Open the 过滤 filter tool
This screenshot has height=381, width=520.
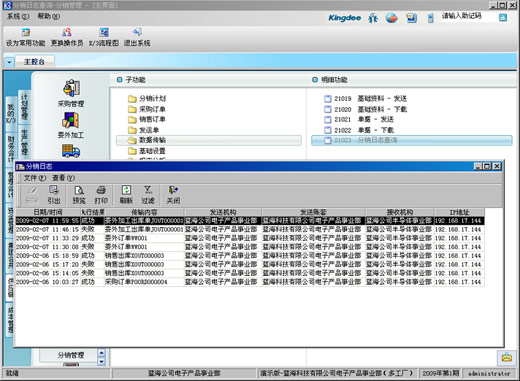click(148, 195)
